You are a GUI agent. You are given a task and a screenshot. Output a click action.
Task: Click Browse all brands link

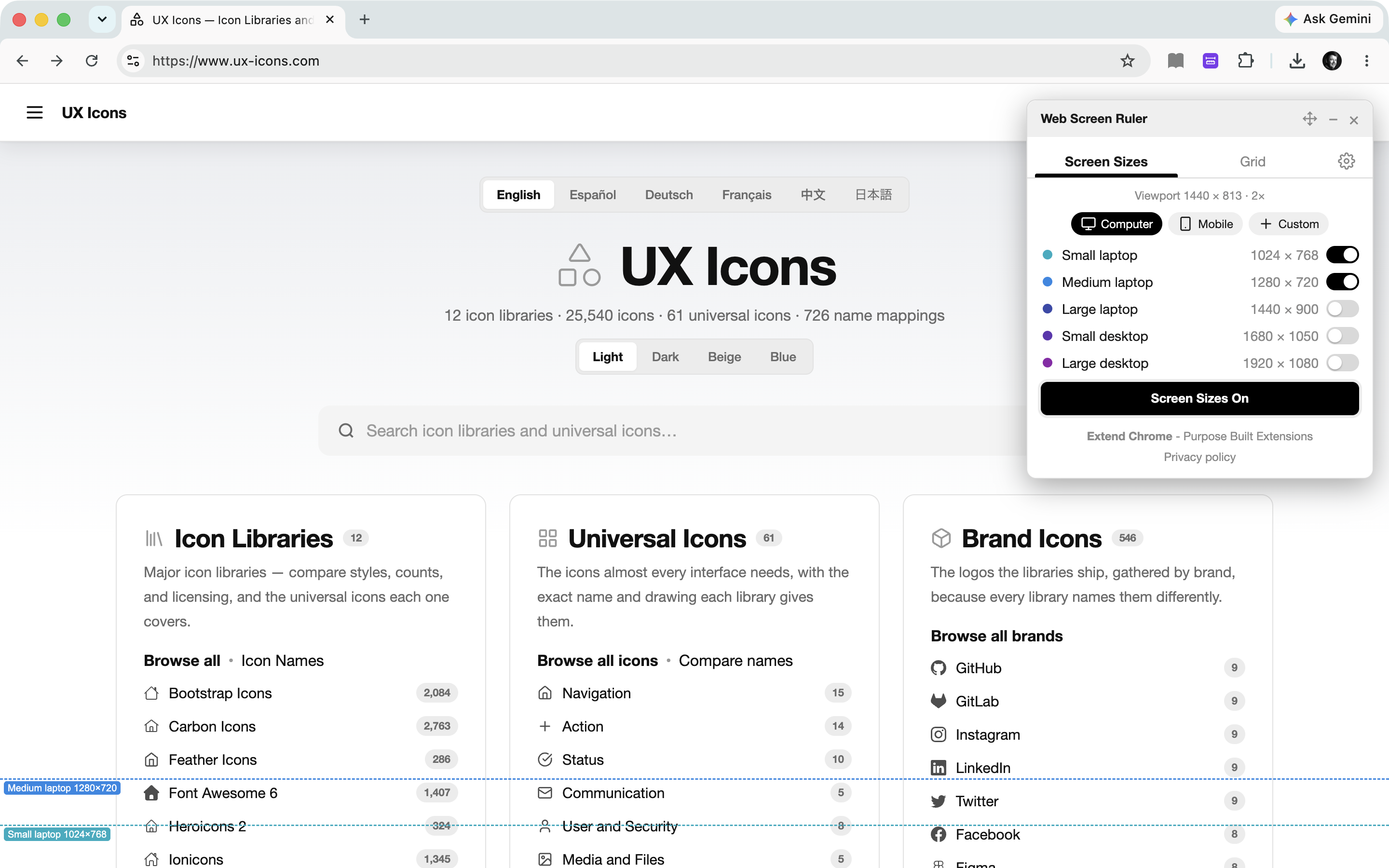tap(996, 636)
